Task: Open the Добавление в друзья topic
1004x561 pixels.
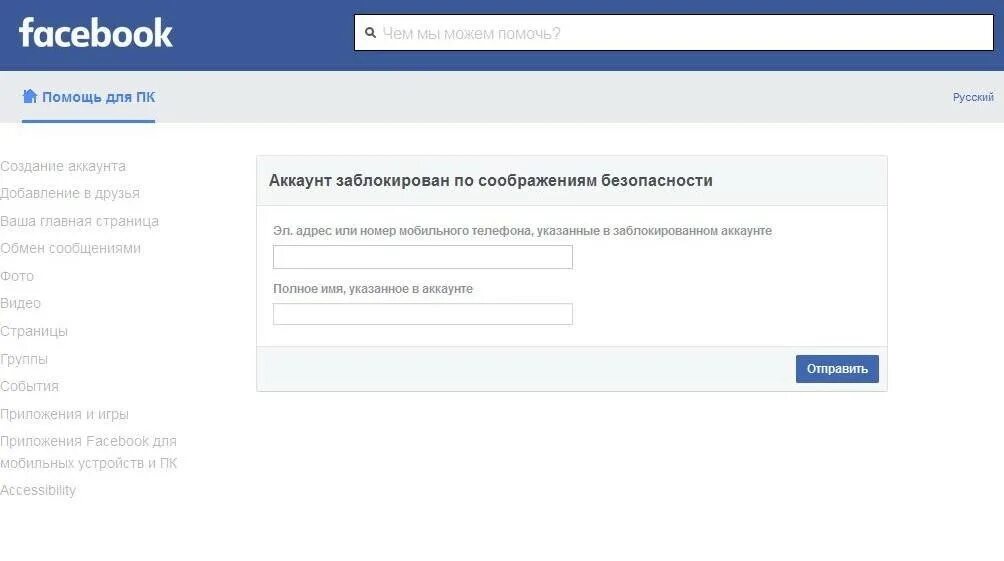Action: [70, 193]
